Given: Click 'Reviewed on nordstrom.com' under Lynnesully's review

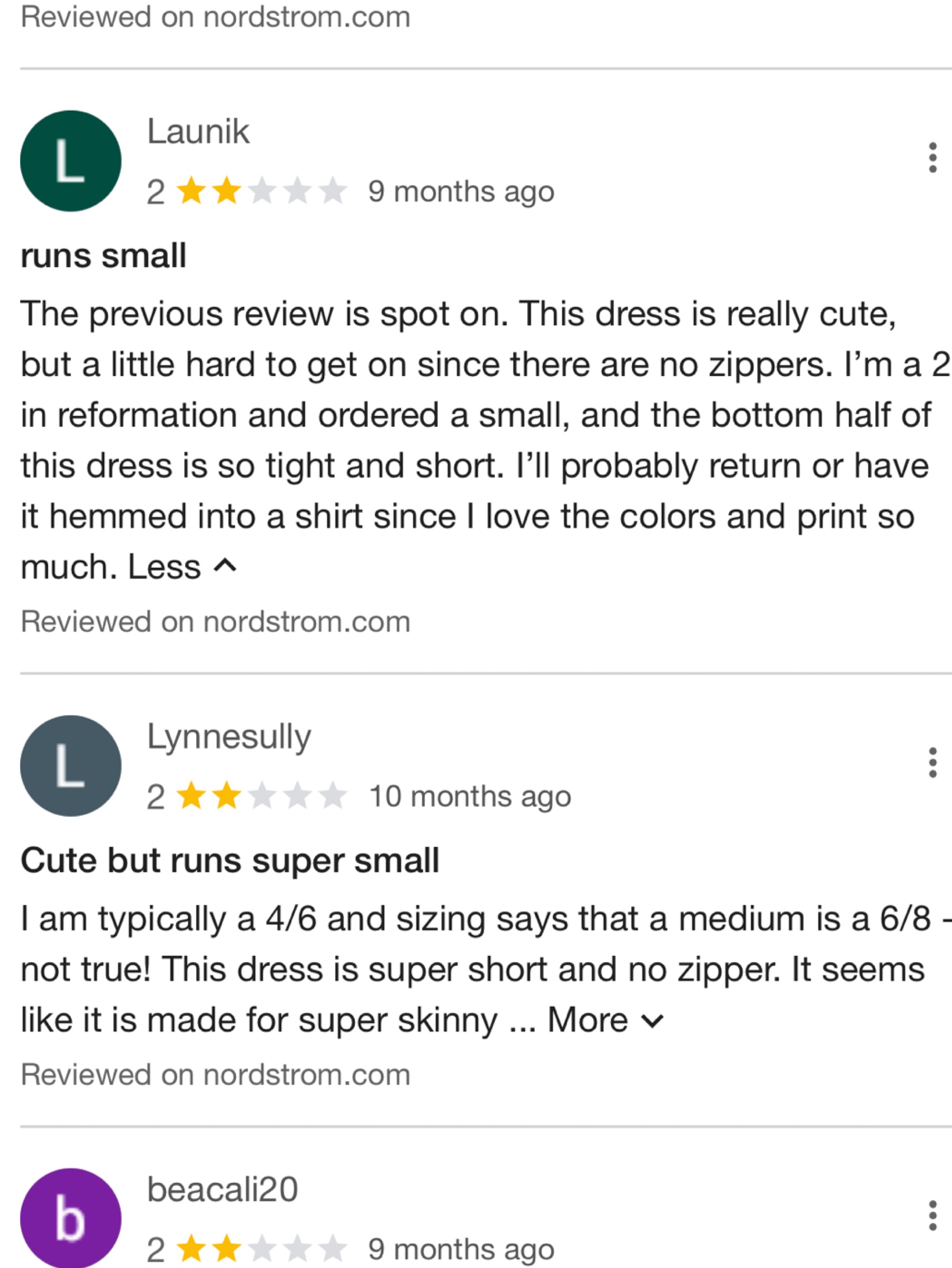Looking at the screenshot, I should [x=215, y=1075].
